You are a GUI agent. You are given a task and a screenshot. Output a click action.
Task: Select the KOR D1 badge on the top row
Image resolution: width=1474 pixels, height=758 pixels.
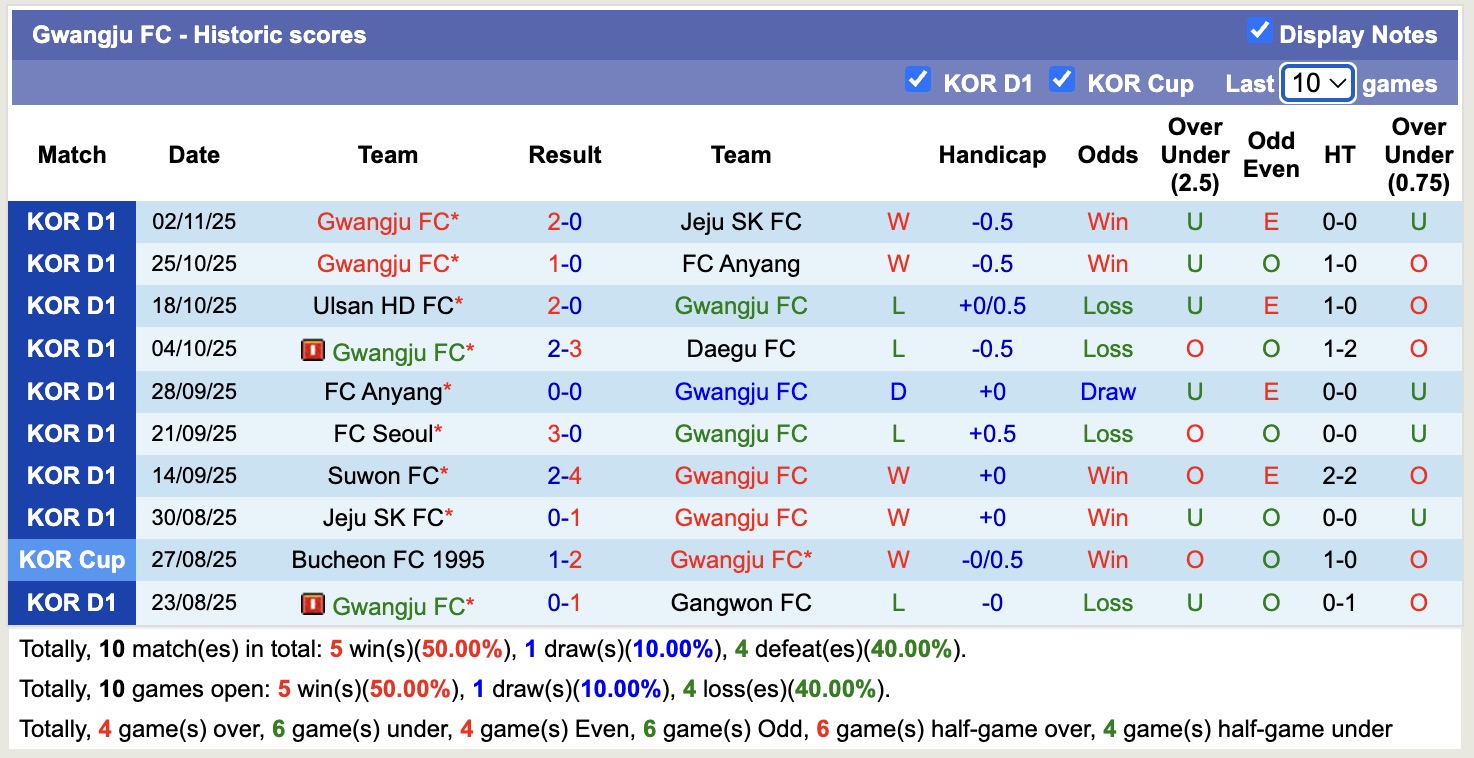[x=72, y=222]
